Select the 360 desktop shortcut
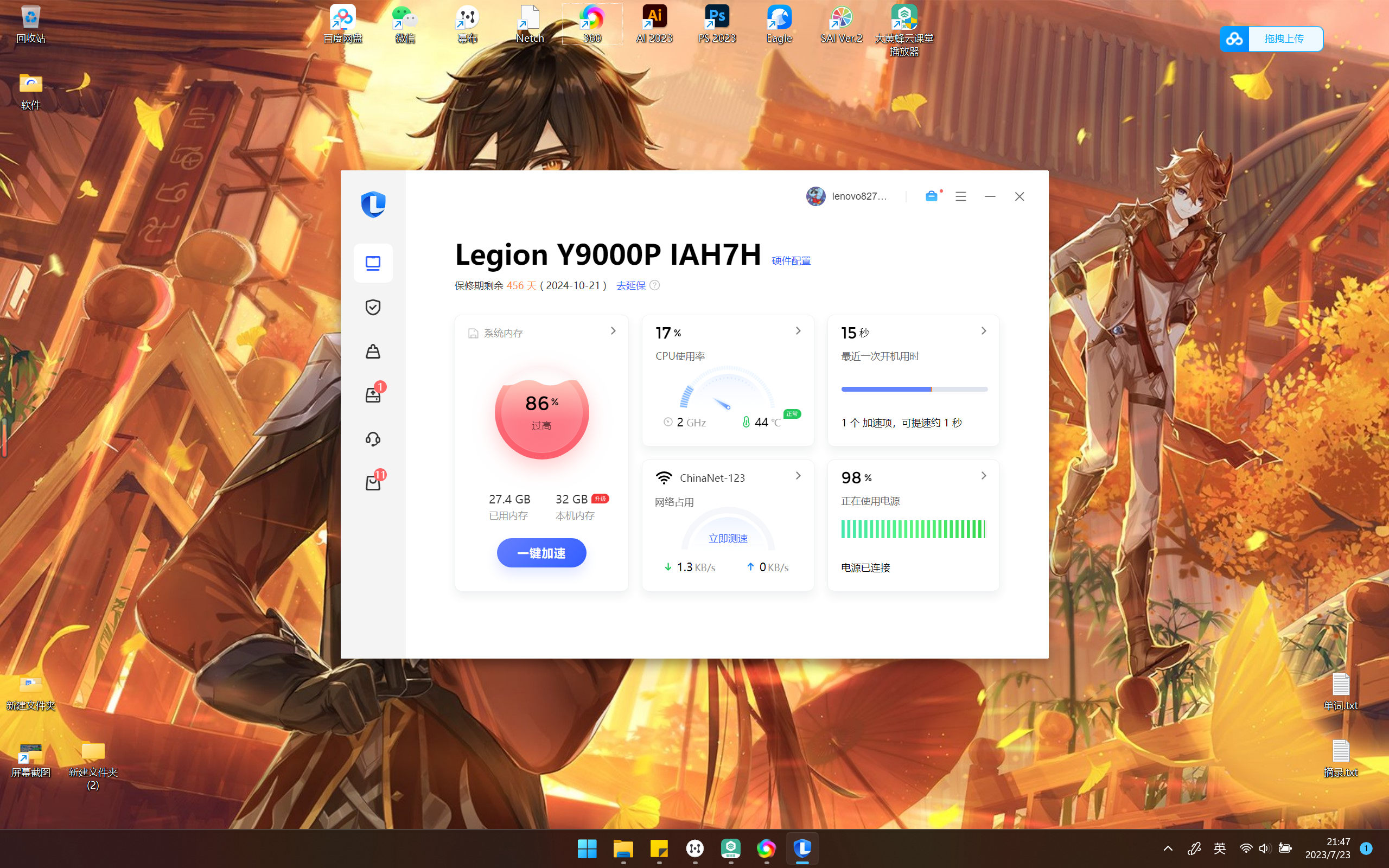Image resolution: width=1389 pixels, height=868 pixels. tap(592, 25)
